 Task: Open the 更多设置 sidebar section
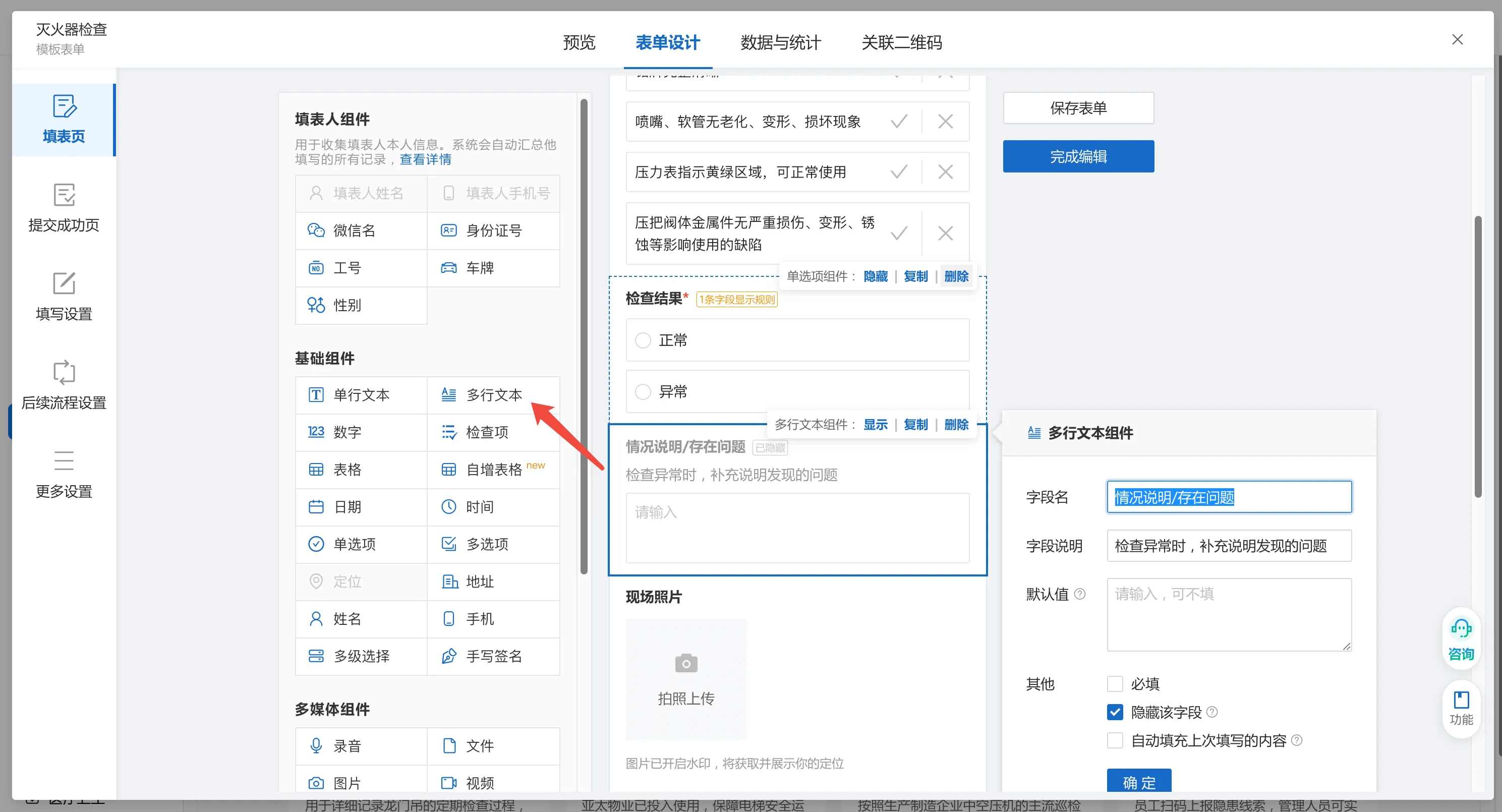point(64,475)
